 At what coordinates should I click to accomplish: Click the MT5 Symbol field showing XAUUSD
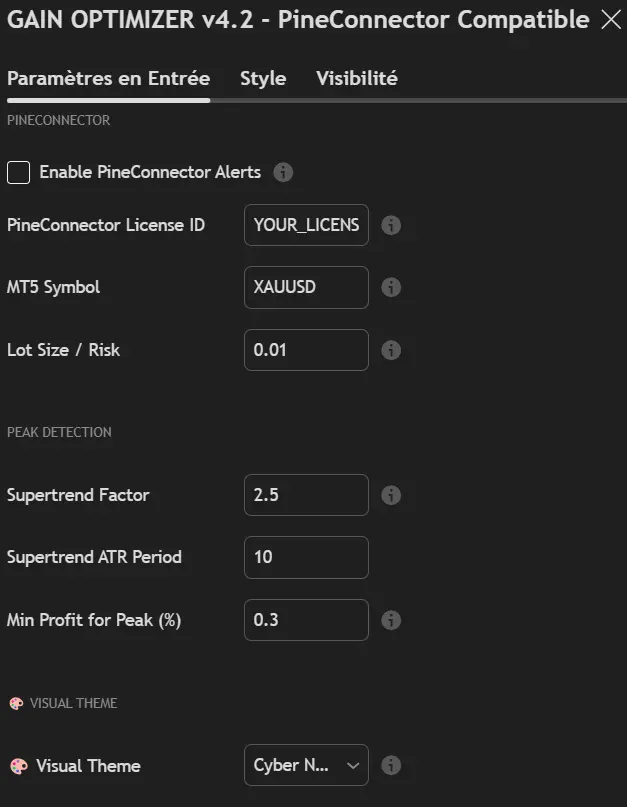306,287
